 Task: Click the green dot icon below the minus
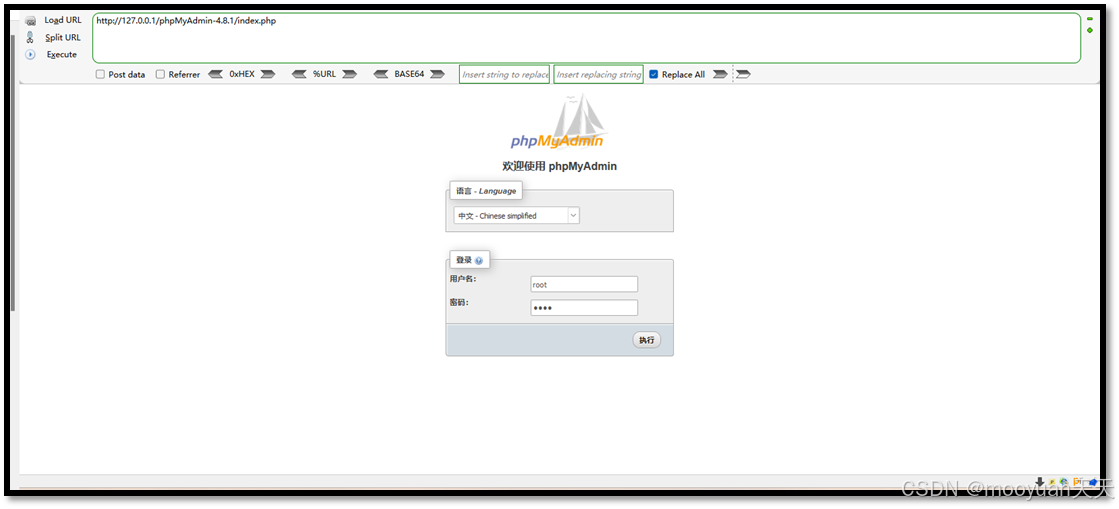pos(1090,30)
